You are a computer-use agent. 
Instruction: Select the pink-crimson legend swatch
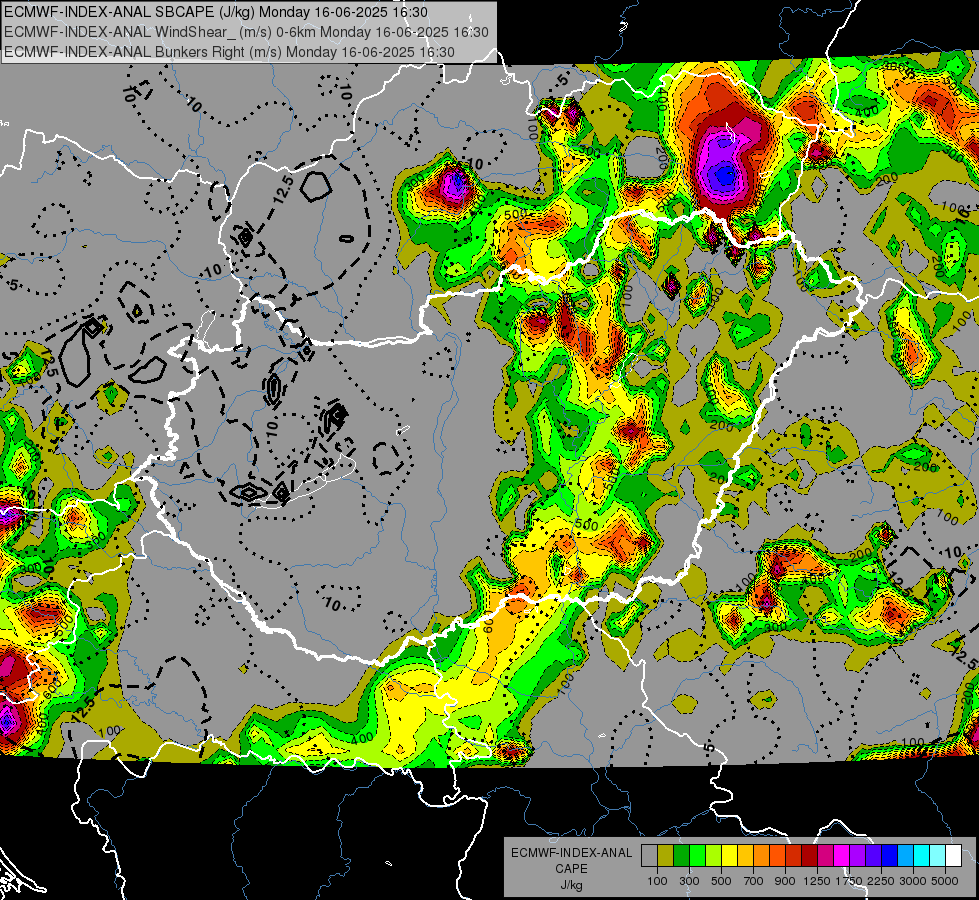(x=825, y=855)
